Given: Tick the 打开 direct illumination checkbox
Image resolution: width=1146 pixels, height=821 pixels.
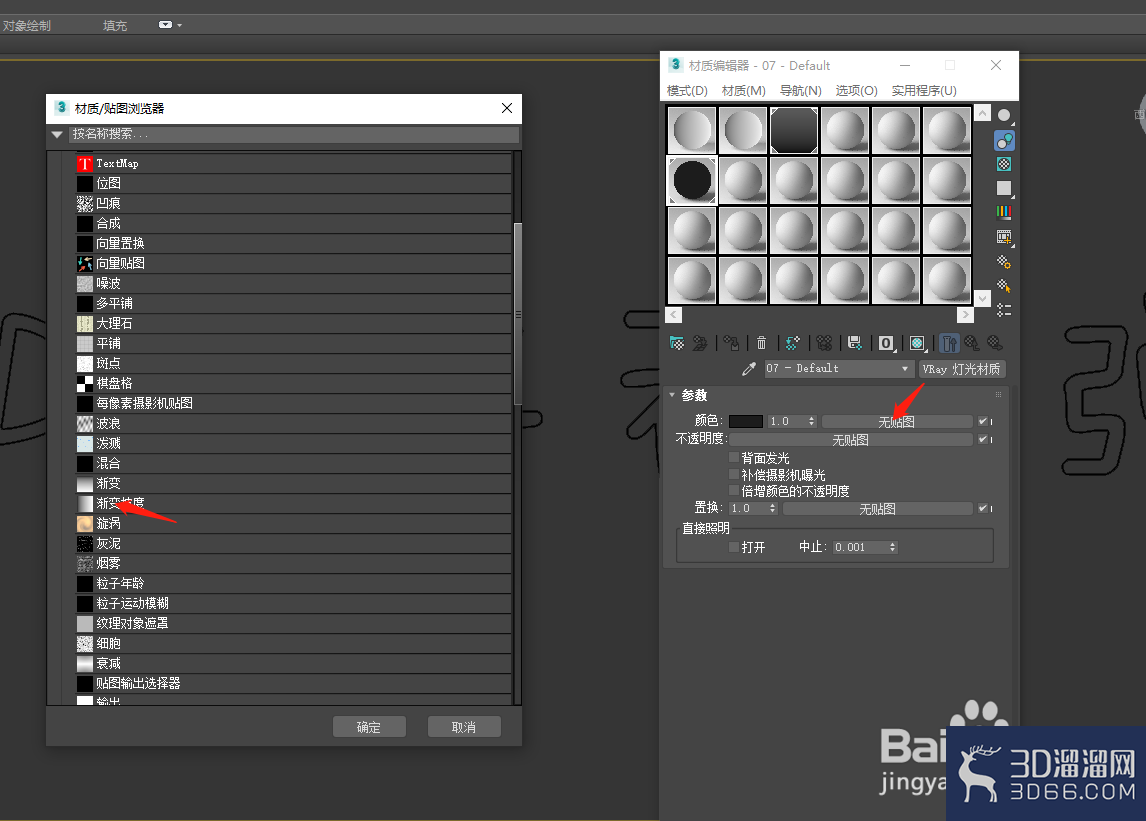Looking at the screenshot, I should (x=734, y=547).
